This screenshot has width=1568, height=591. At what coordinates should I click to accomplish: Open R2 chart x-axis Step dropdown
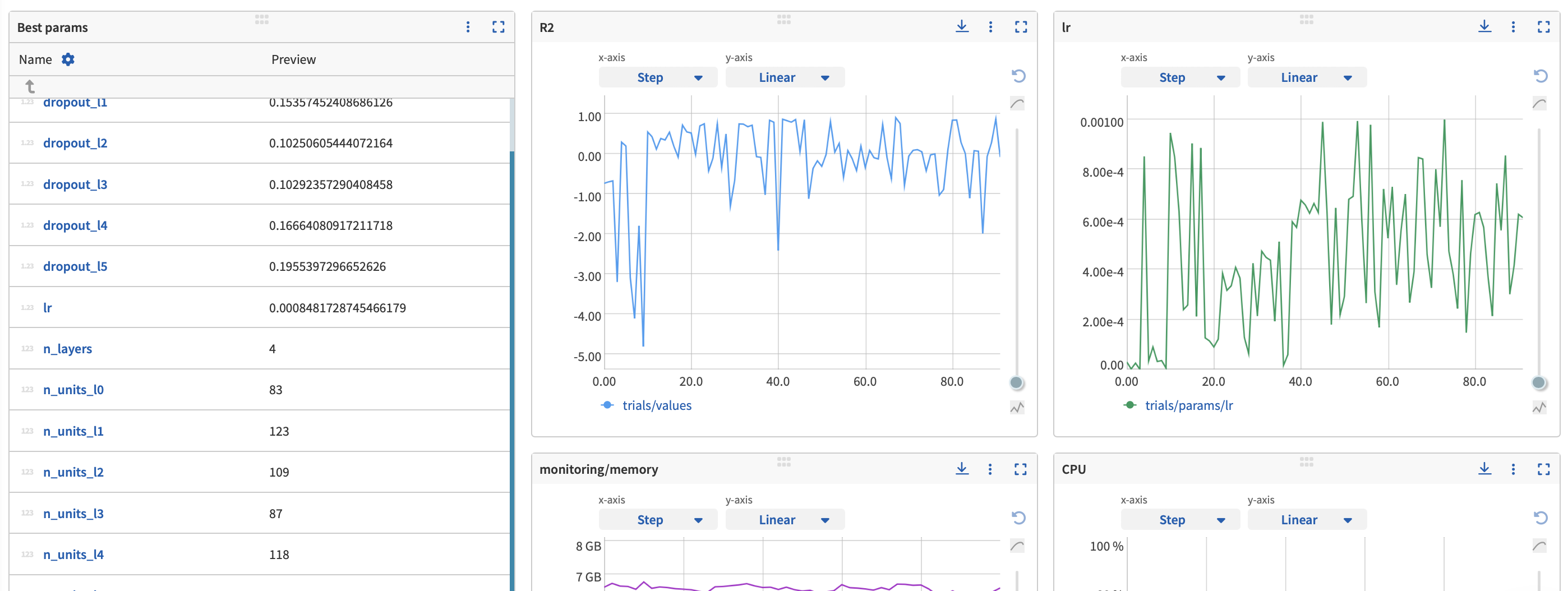click(657, 77)
